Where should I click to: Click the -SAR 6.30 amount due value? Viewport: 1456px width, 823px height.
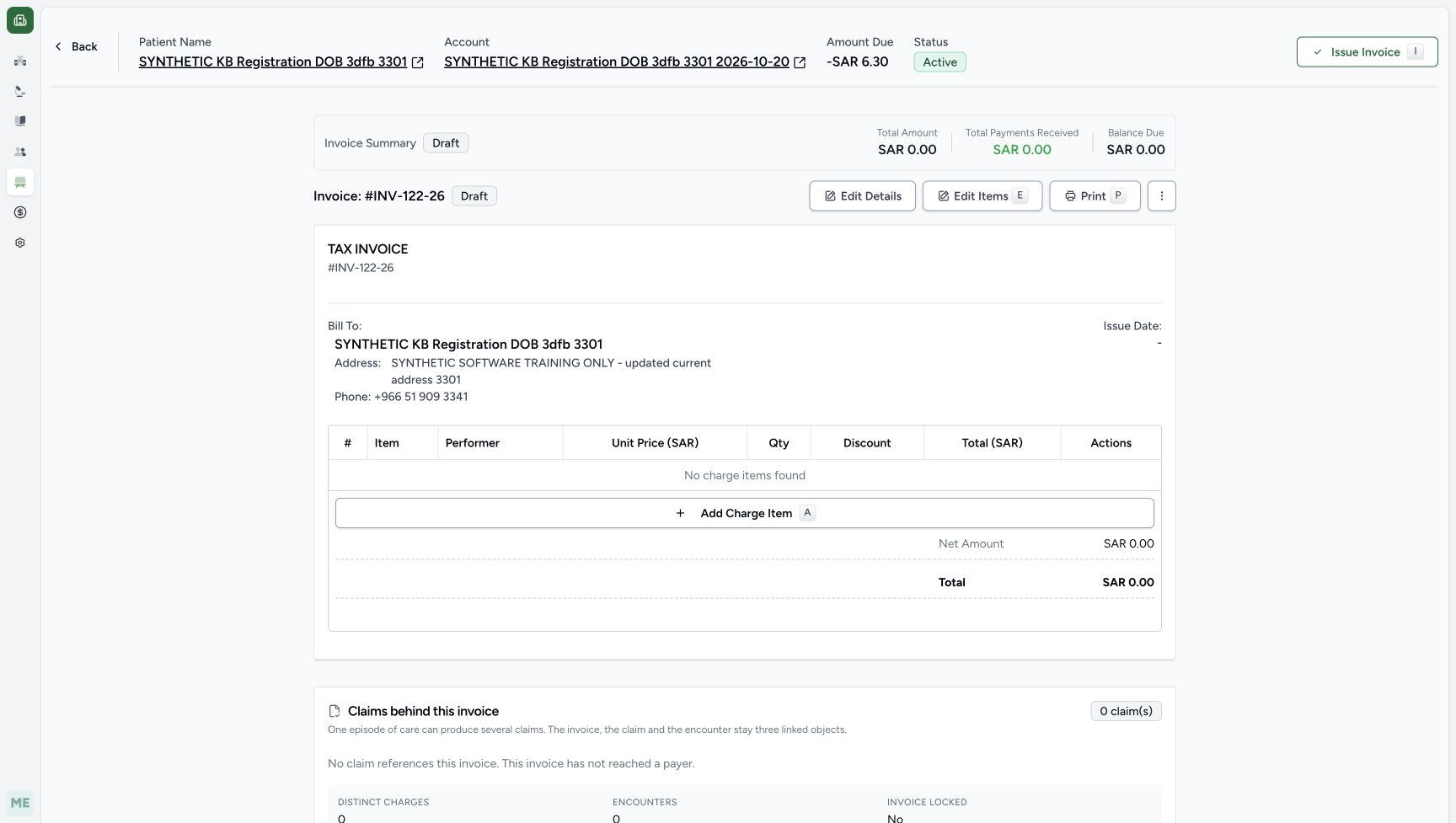tap(857, 61)
